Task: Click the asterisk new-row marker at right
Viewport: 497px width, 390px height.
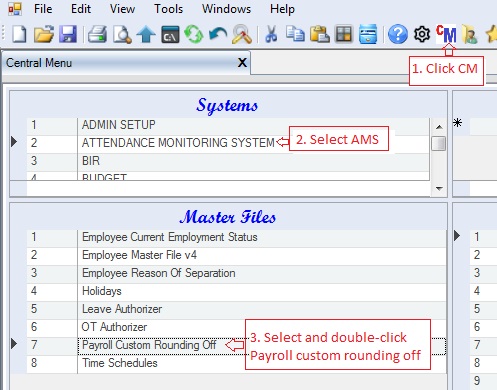Action: click(x=458, y=123)
